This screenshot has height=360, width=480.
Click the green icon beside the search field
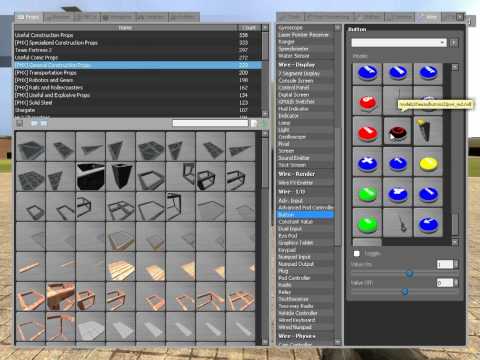(264, 124)
